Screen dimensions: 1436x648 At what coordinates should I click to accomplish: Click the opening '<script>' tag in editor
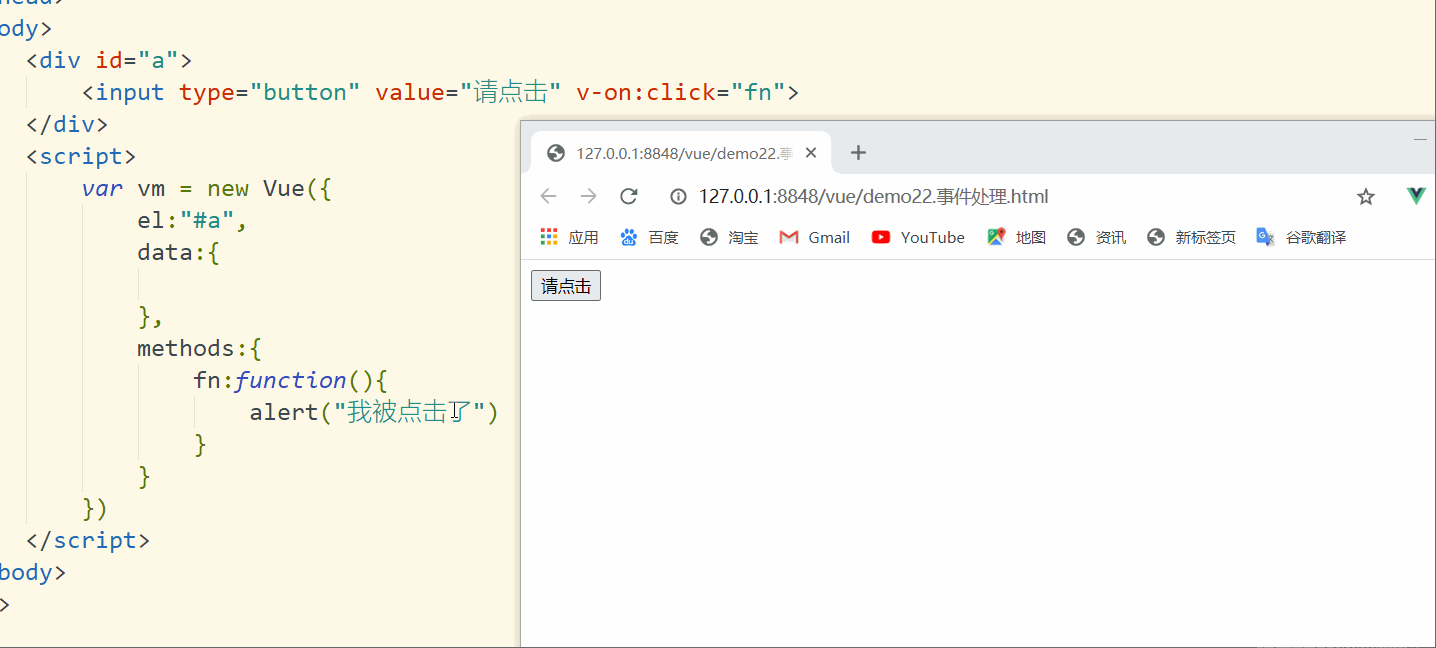pyautogui.click(x=81, y=156)
